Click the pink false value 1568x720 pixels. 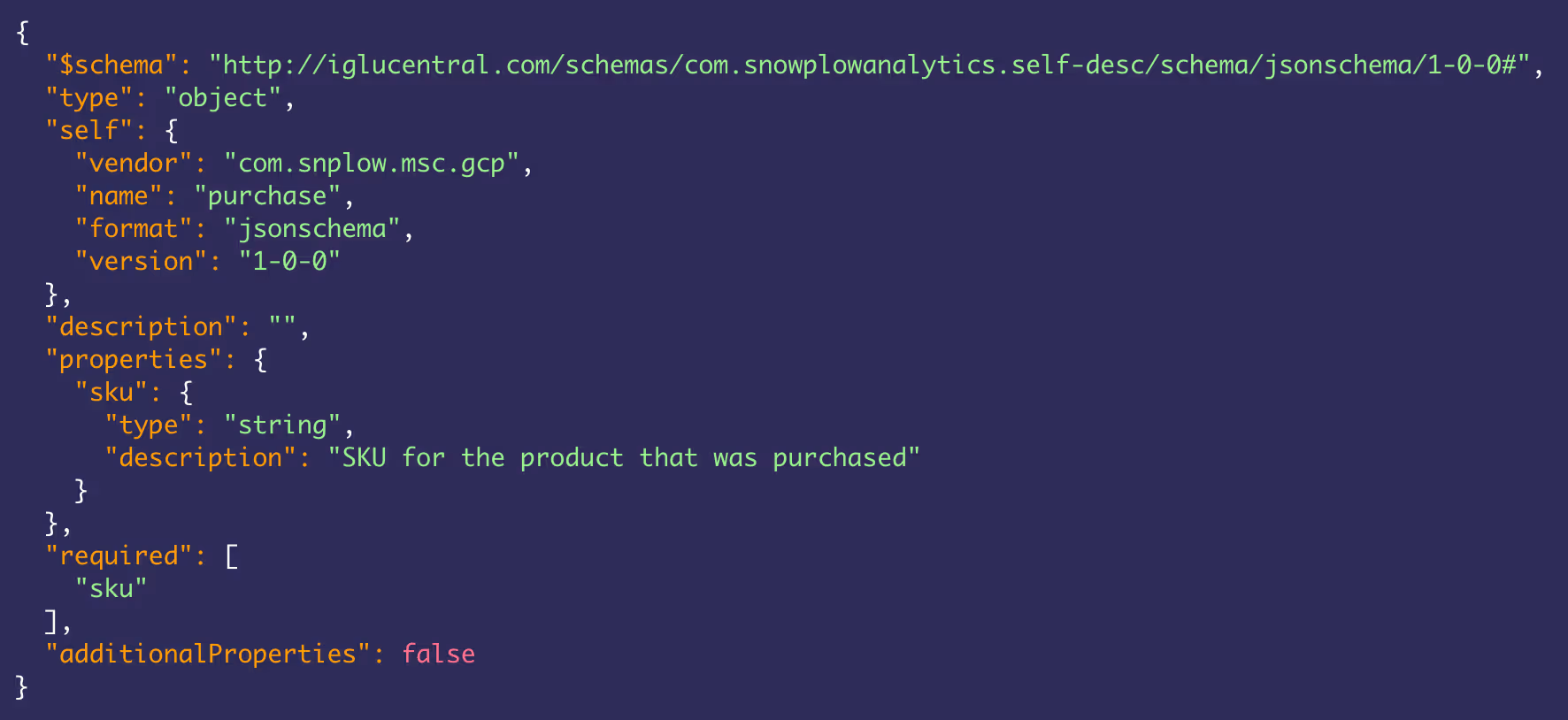[x=439, y=655]
